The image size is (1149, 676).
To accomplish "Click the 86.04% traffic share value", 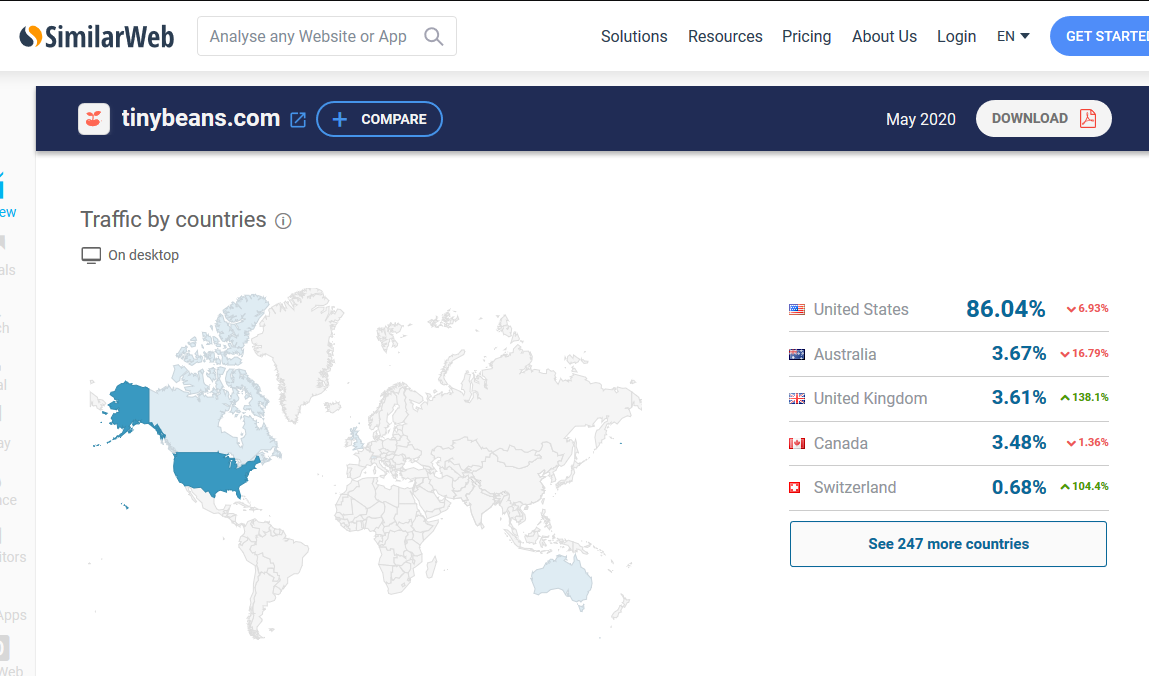I will point(1005,309).
